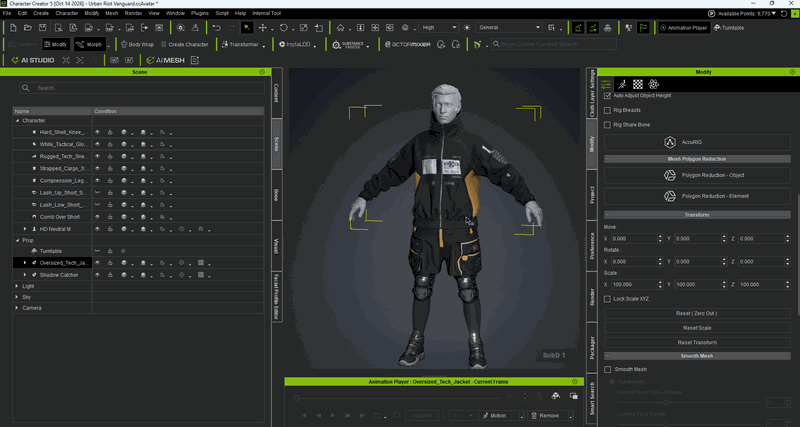The height and width of the screenshot is (427, 800).
Task: Click the Create Character button
Action: 184,44
